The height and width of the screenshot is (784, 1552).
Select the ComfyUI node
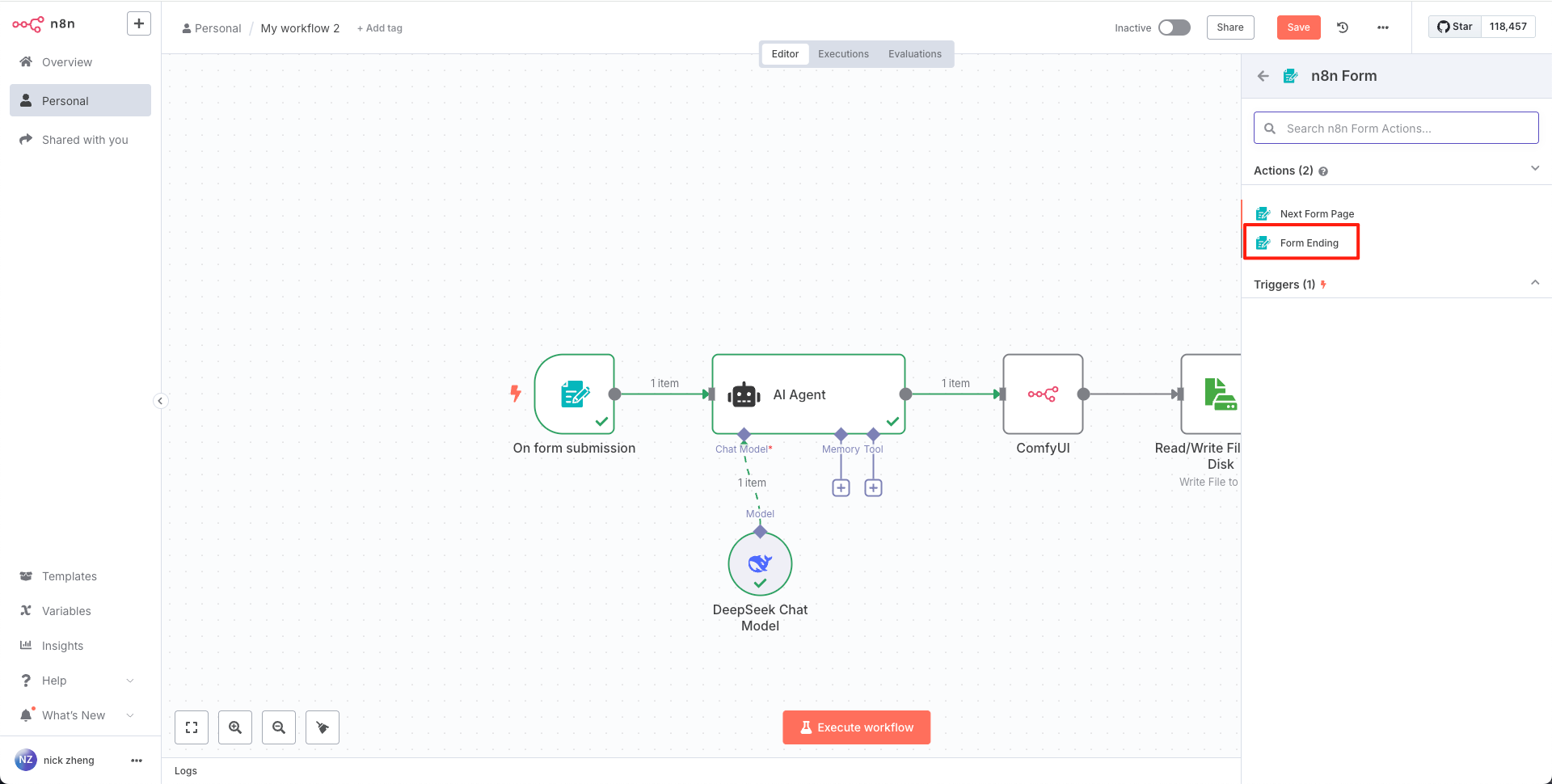coord(1043,394)
